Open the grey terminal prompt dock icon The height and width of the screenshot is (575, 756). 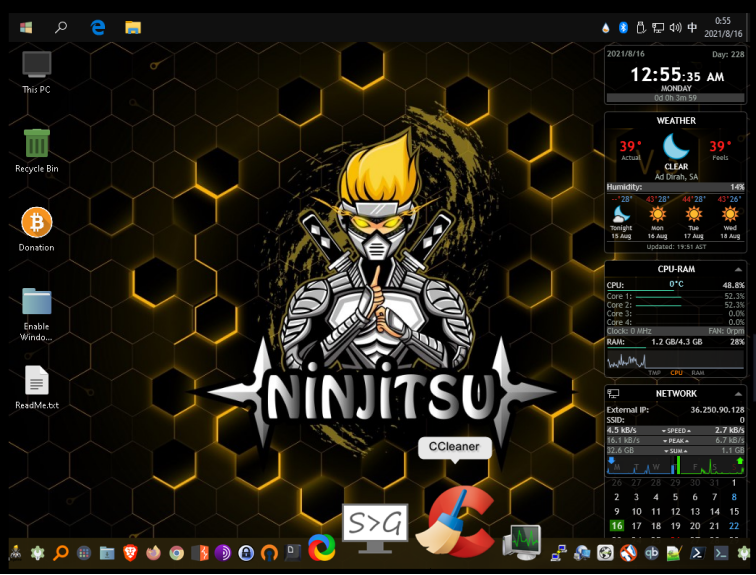pos(721,553)
